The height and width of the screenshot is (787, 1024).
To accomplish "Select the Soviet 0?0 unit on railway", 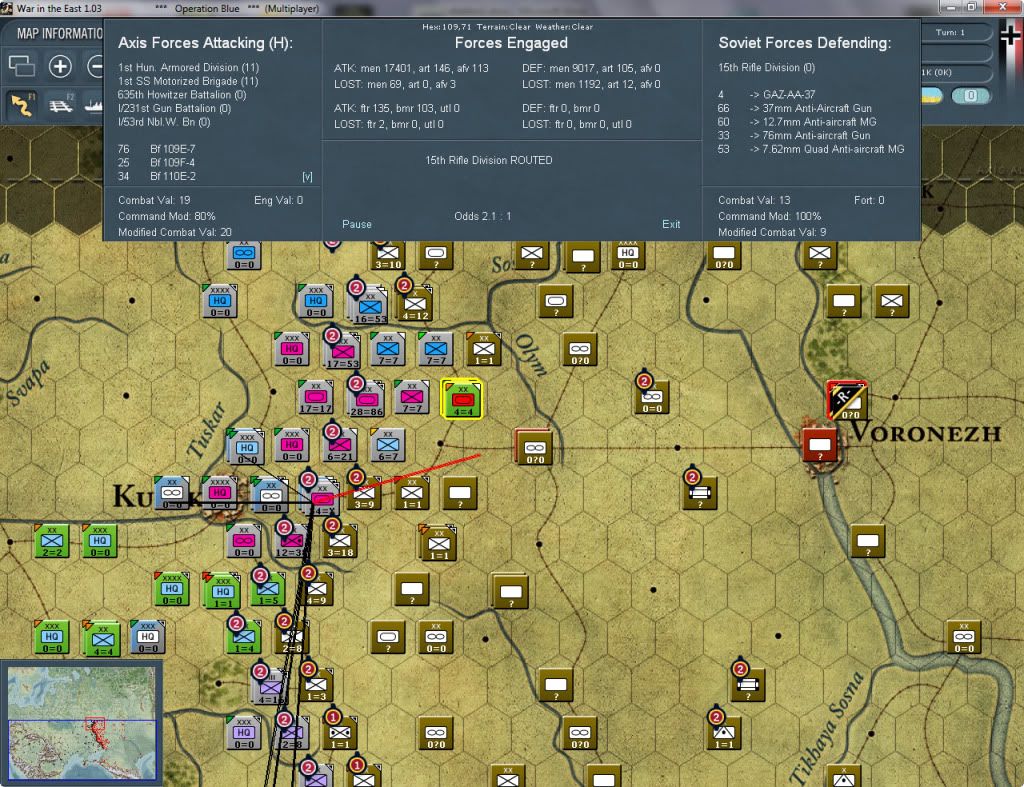I will 535,447.
